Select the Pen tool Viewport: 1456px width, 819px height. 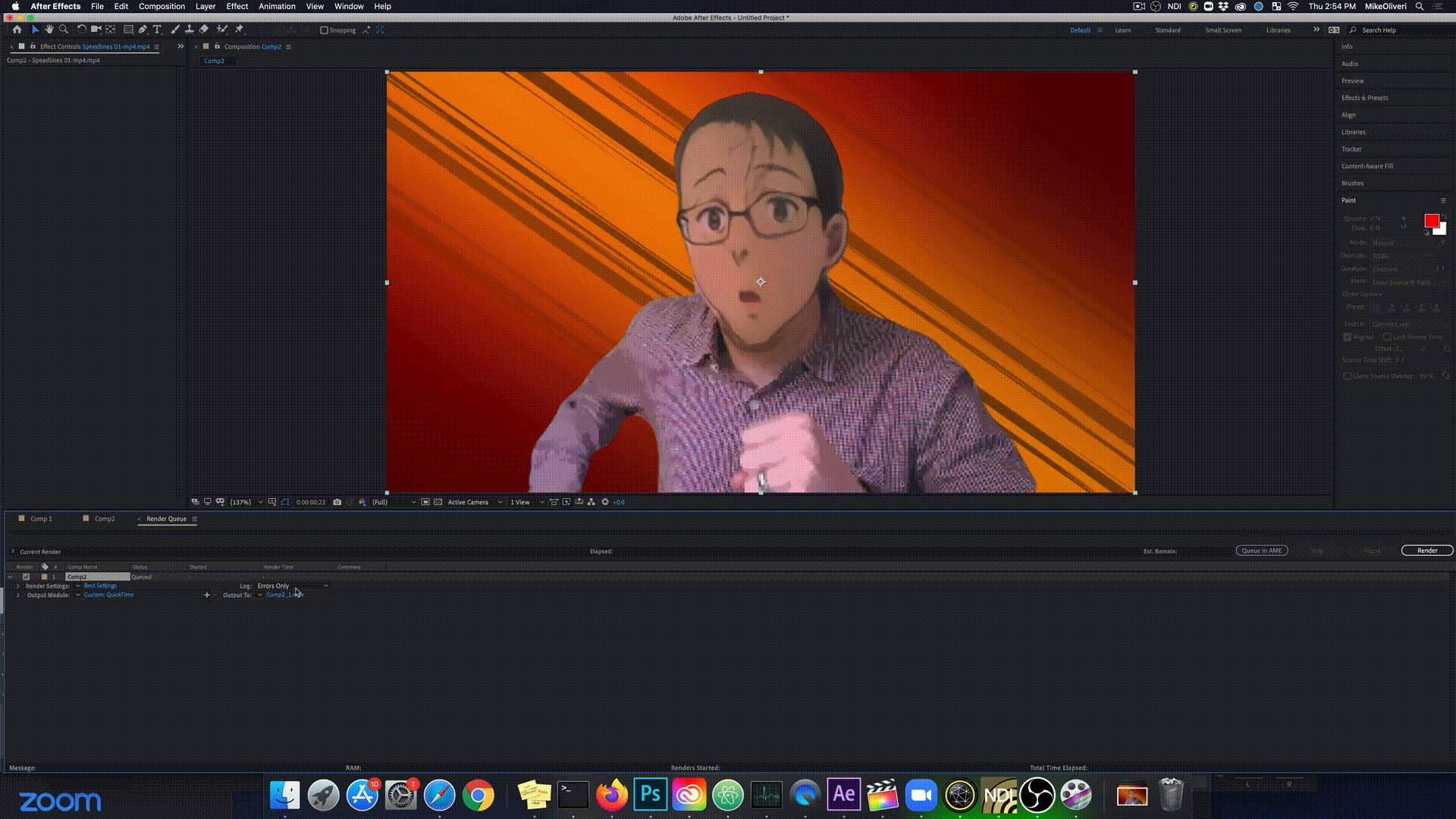[x=143, y=30]
